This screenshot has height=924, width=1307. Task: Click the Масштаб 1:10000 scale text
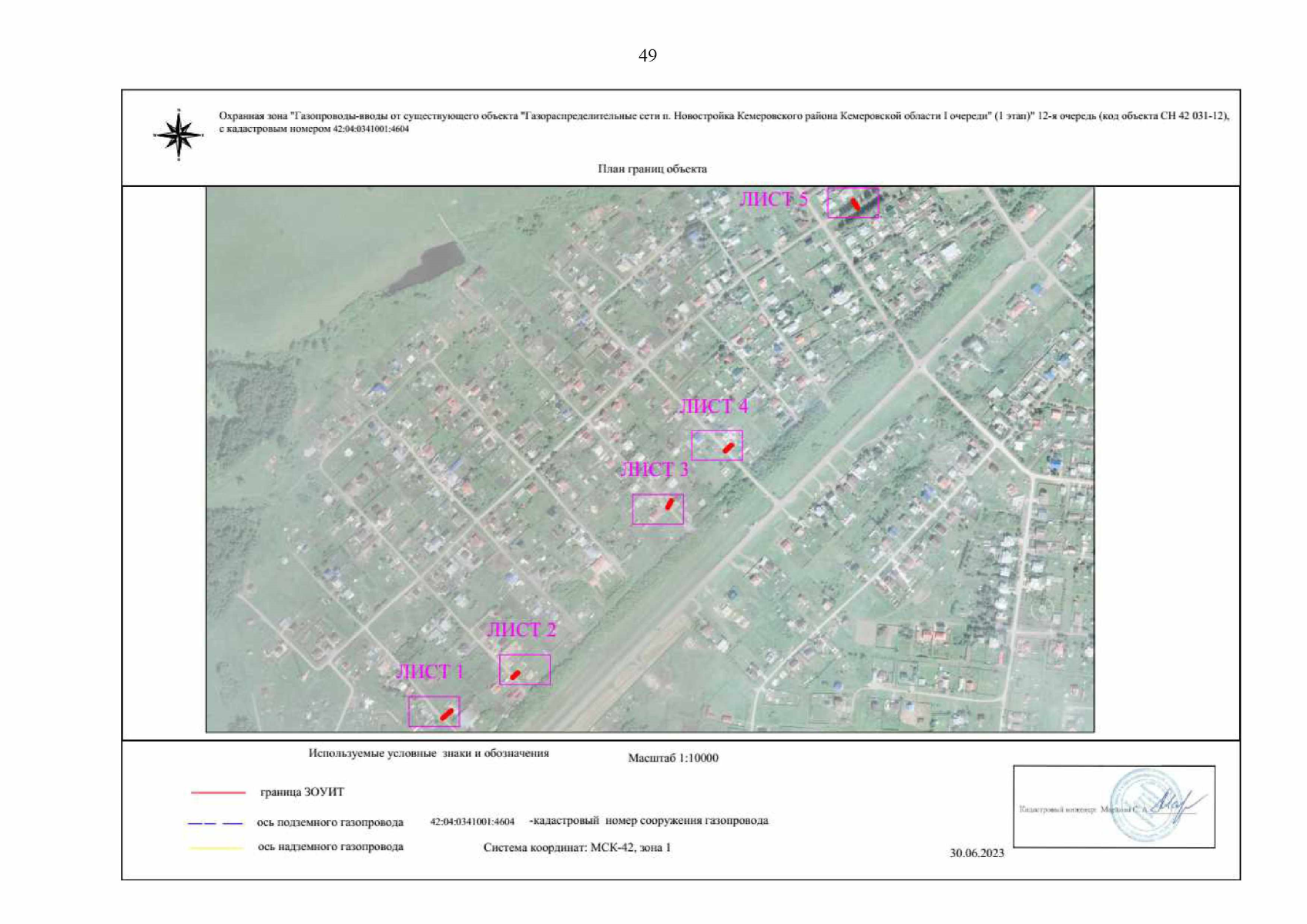(672, 758)
